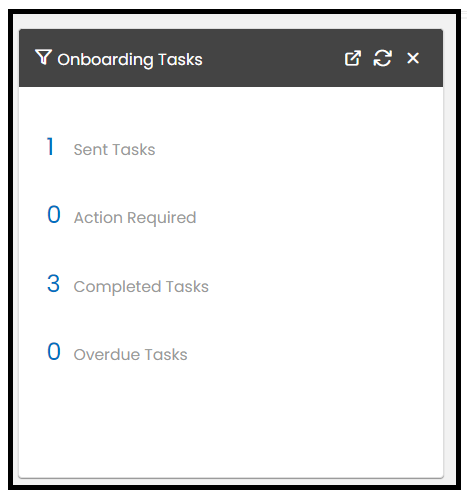Open the Completed Tasks count of 3

tap(53, 284)
